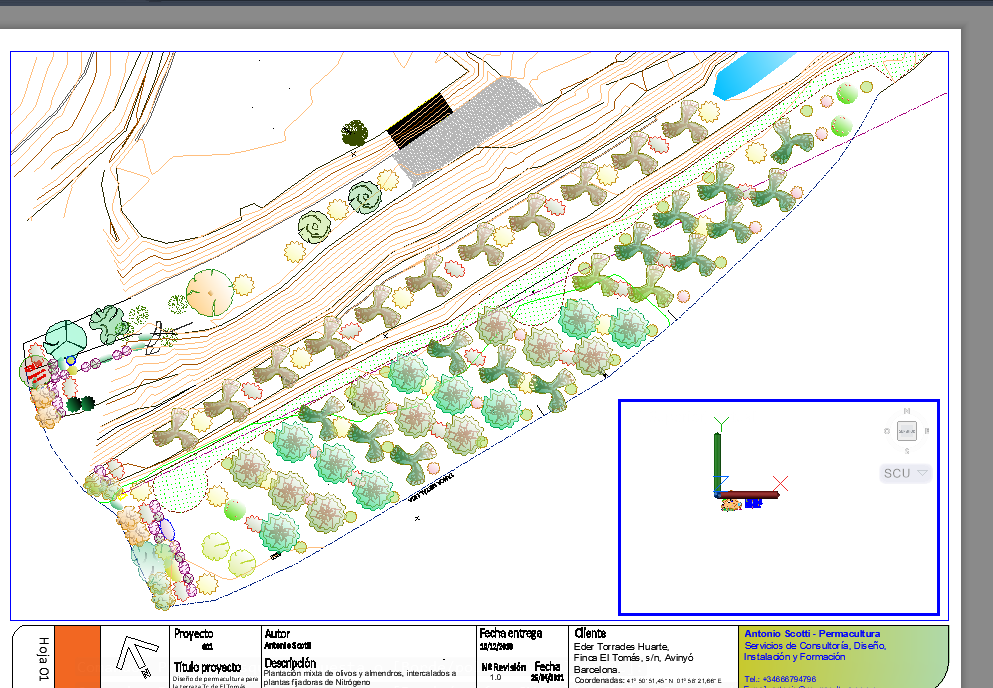Click the ViewCube top face
Image resolution: width=993 pixels, height=688 pixels.
pyautogui.click(x=907, y=431)
